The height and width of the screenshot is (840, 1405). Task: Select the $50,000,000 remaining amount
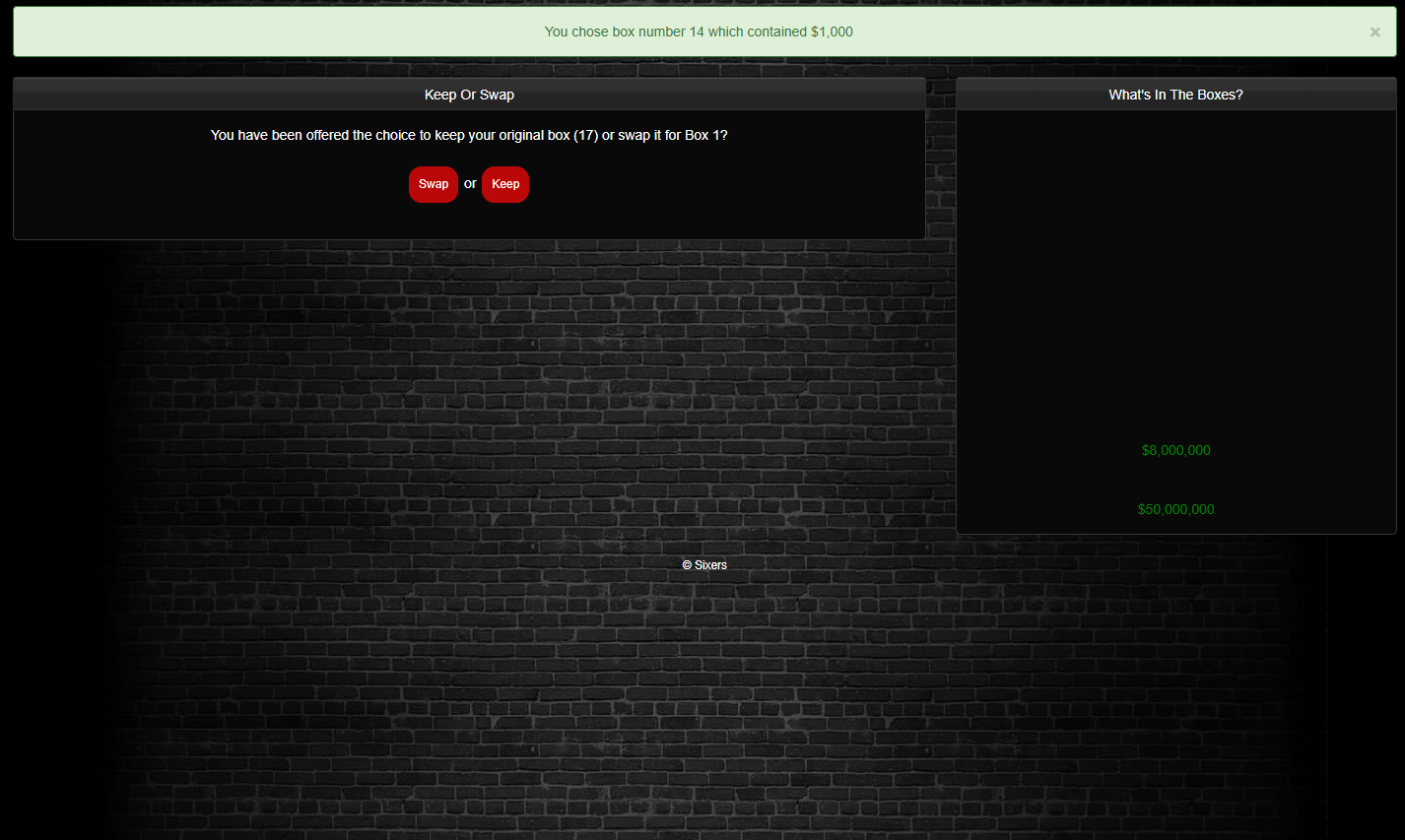click(x=1175, y=509)
